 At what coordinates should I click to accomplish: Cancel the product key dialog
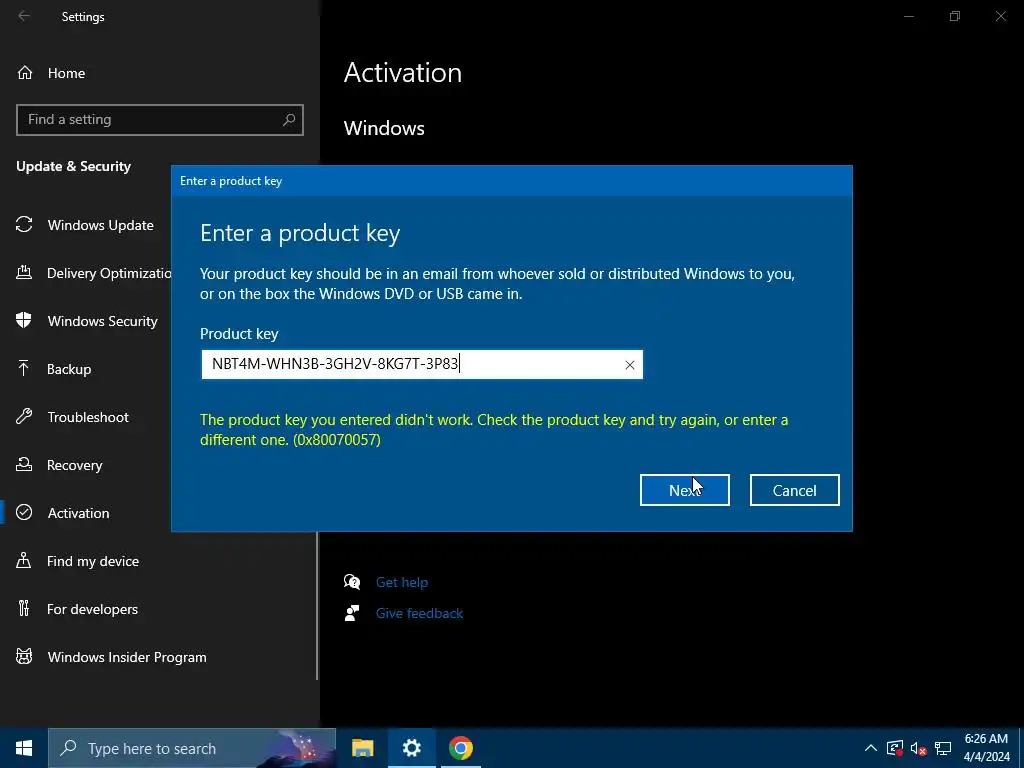click(794, 490)
